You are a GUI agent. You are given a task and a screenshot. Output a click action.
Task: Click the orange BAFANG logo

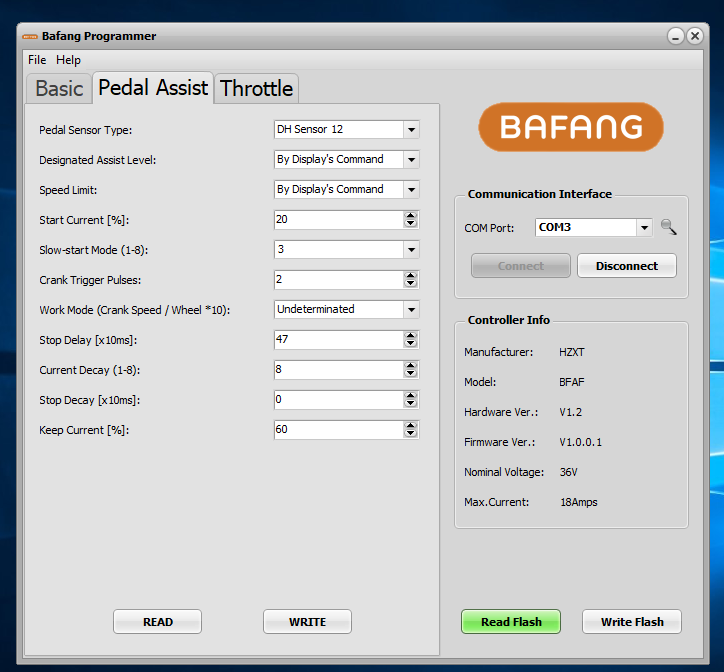(571, 127)
